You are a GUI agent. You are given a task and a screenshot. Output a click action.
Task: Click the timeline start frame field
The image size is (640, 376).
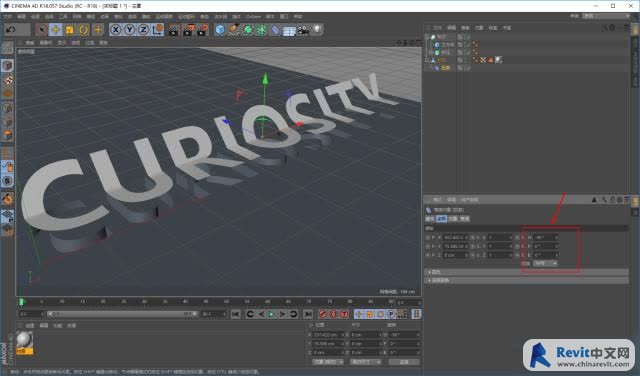[31, 314]
